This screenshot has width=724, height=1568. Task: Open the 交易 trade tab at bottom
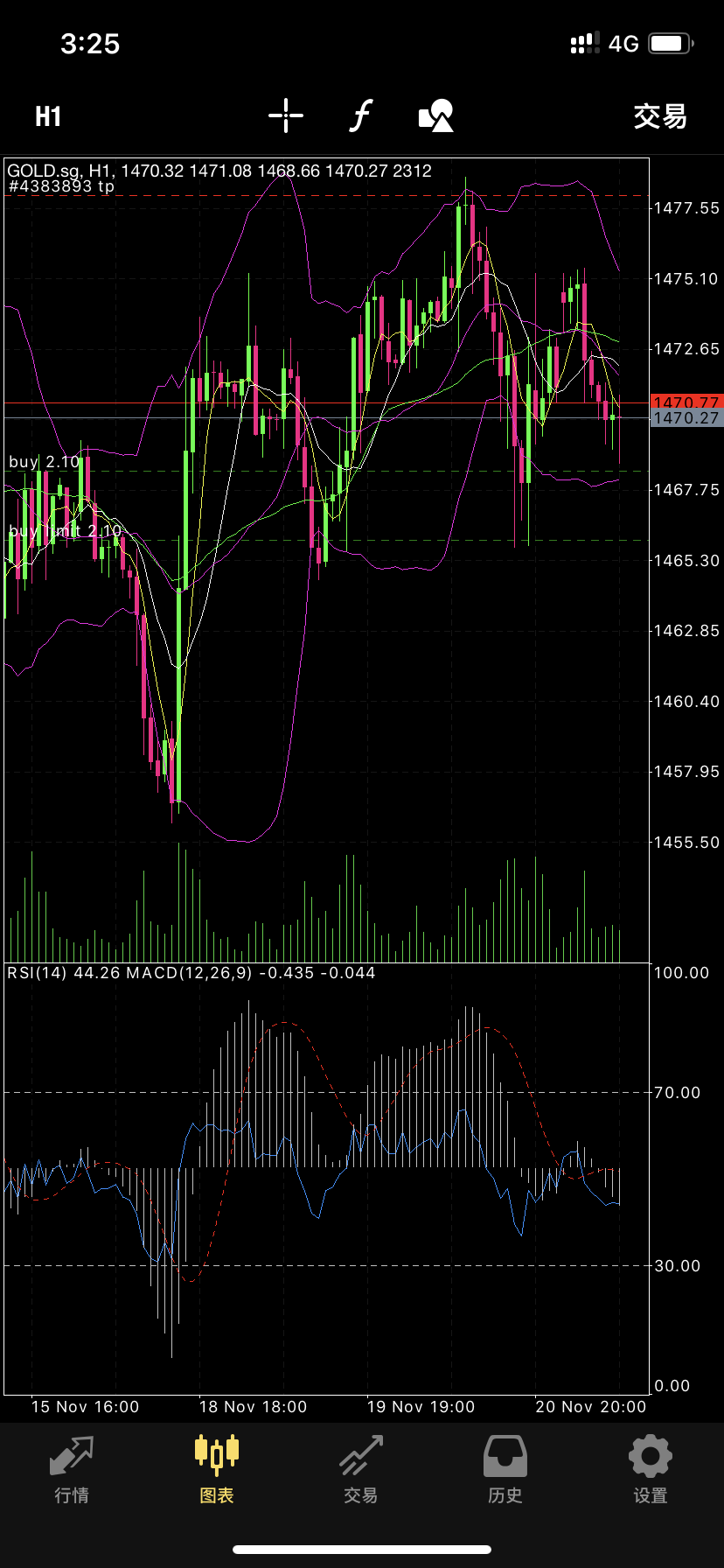361,1470
